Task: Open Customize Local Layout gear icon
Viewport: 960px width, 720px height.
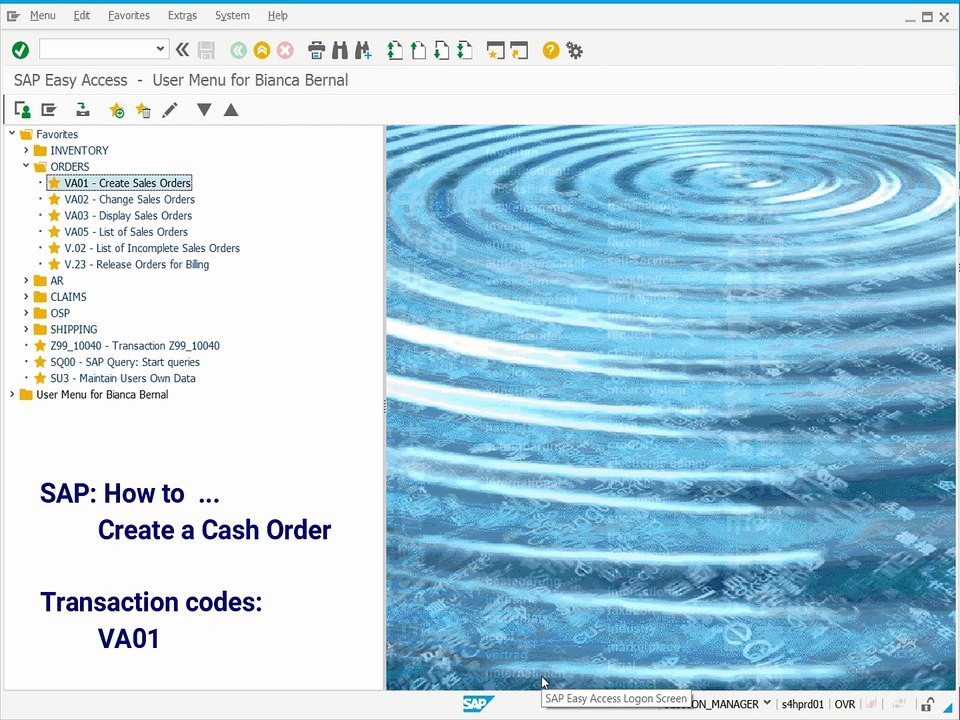Action: point(574,50)
